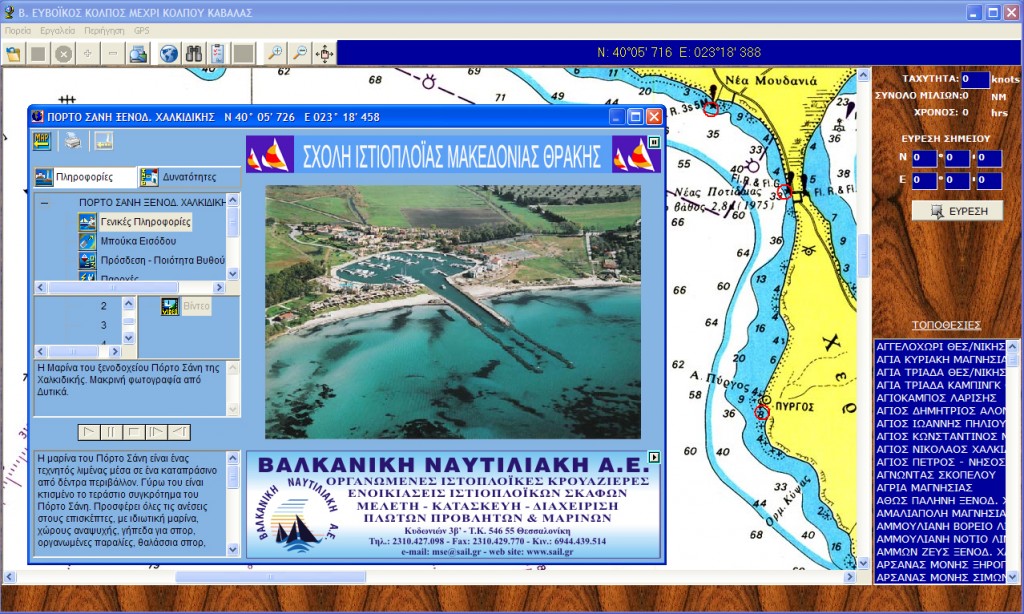
Task: Click the pause slideshow control
Action: point(111,432)
